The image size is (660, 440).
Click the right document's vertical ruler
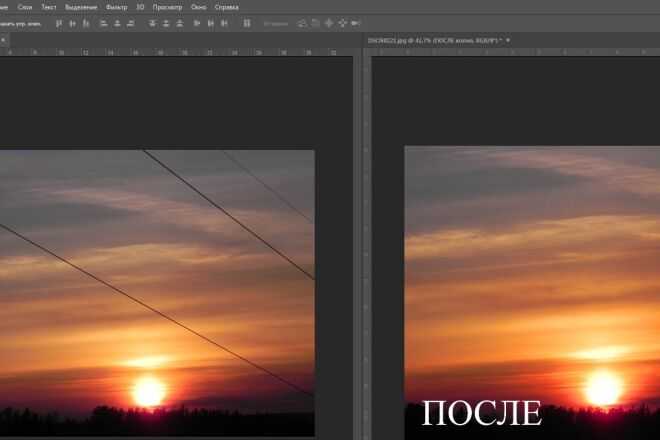(x=367, y=248)
